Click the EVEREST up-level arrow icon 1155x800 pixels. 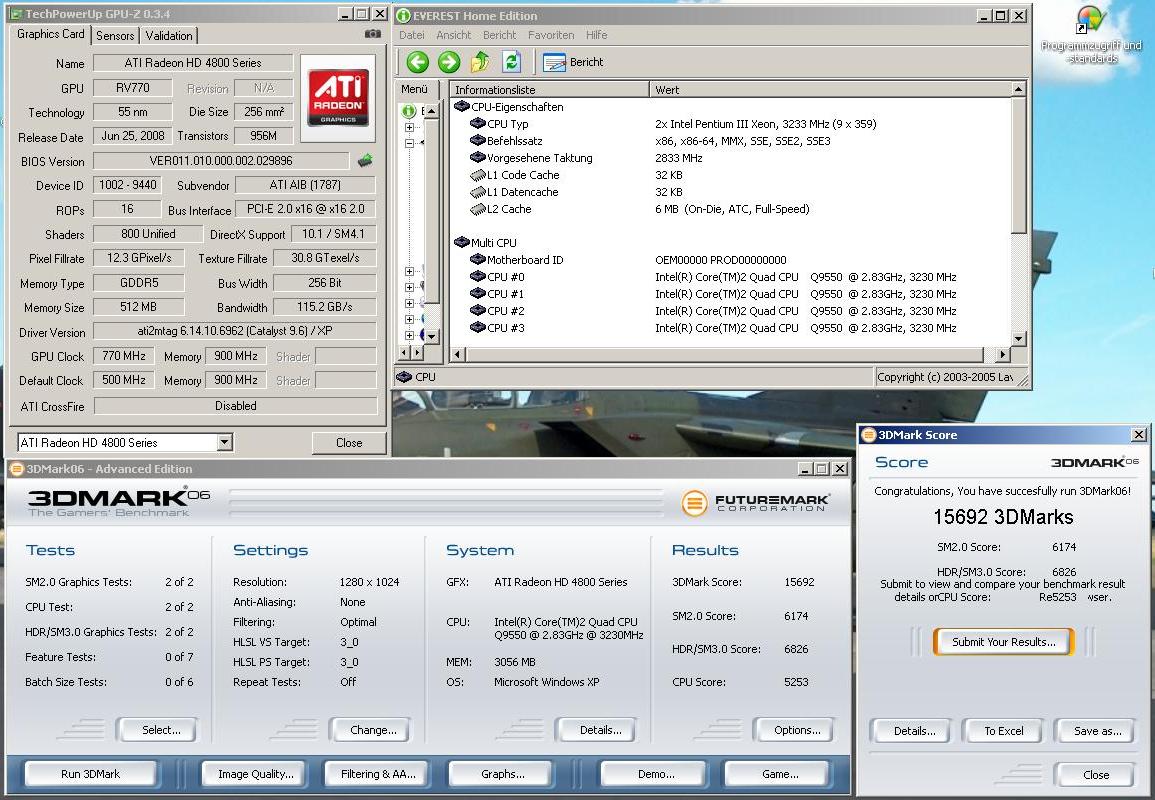tap(480, 62)
